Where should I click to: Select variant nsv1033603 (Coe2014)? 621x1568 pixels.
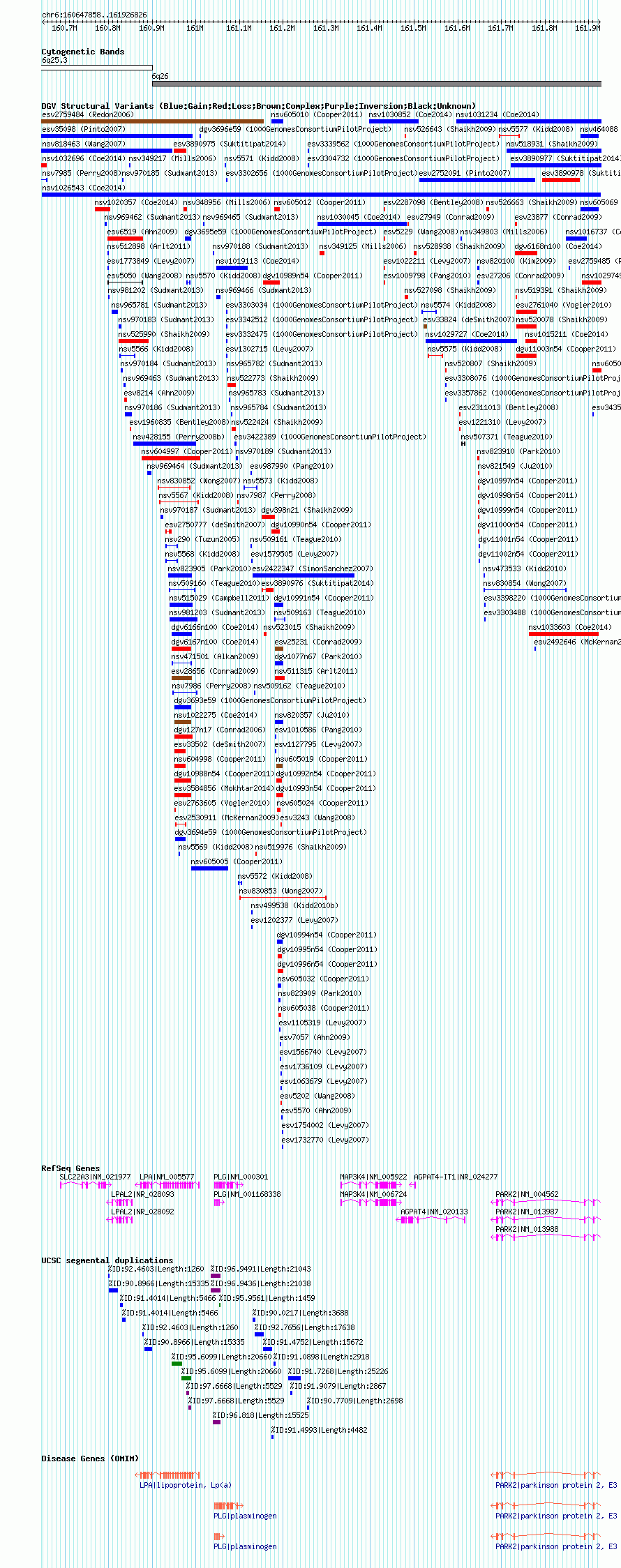570,627
